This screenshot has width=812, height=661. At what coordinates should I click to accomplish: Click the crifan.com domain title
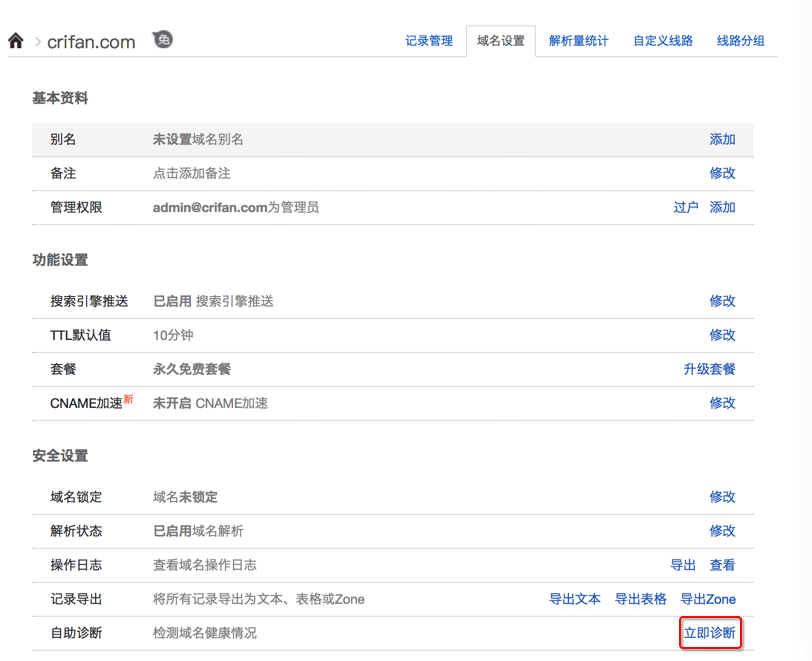pos(91,42)
